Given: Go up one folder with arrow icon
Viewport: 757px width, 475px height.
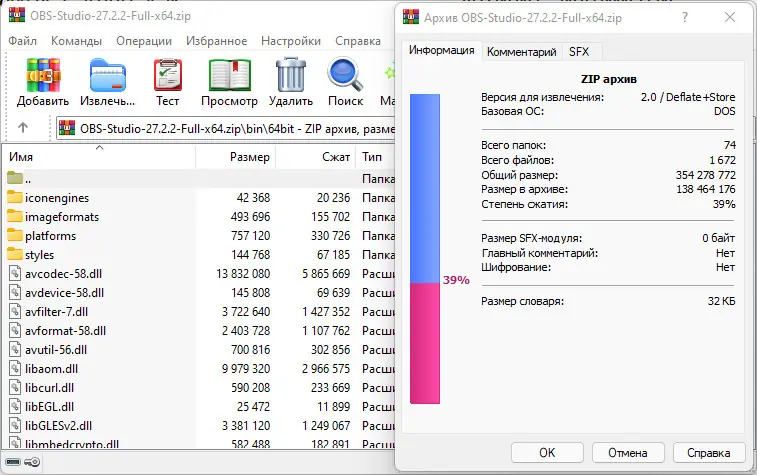Looking at the screenshot, I should pyautogui.click(x=23, y=128).
